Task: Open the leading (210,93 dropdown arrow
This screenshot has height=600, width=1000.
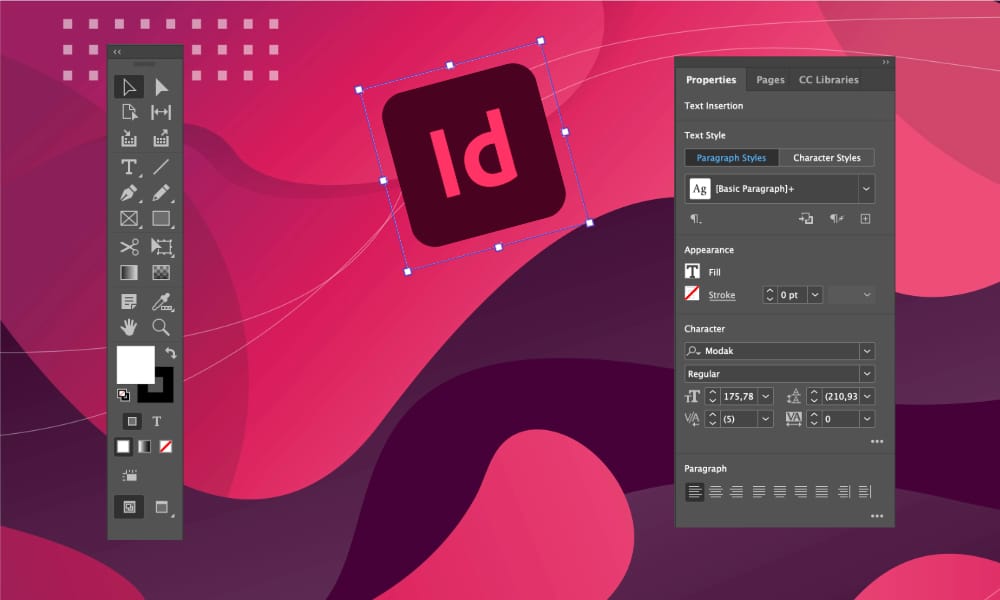Action: pos(867,396)
